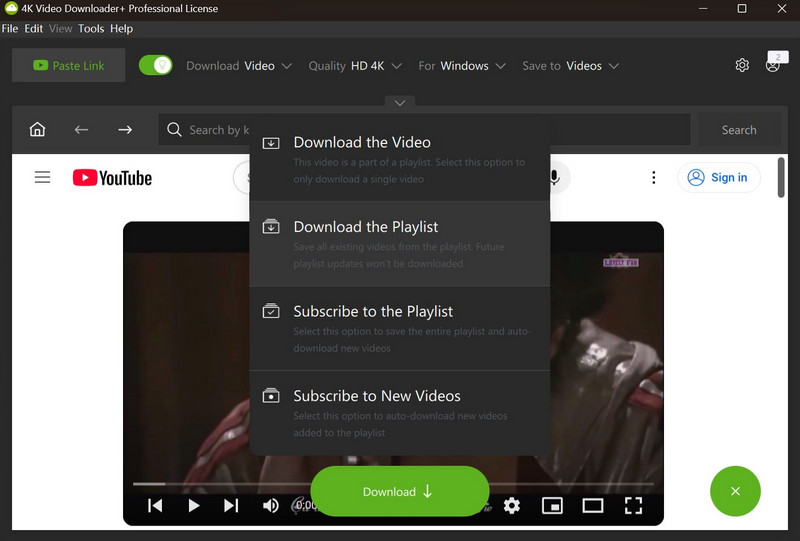Navigate back with left arrow

(81, 130)
